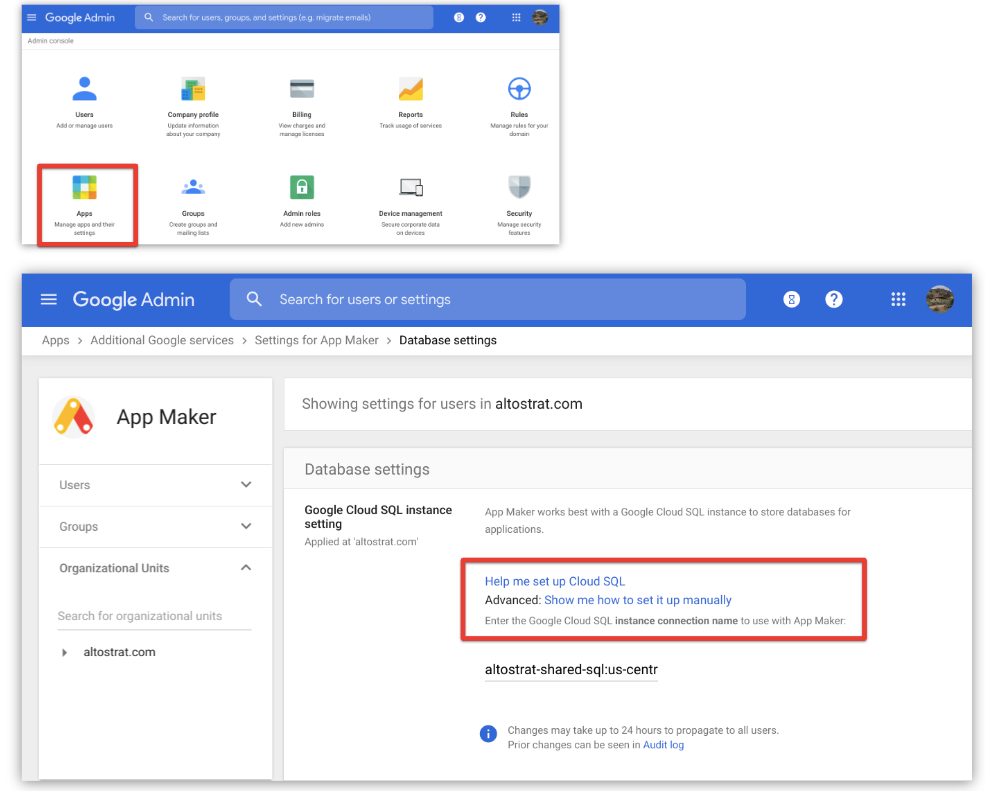985x791 pixels.
Task: Open Google apps grid in Database settings window
Action: tap(898, 300)
